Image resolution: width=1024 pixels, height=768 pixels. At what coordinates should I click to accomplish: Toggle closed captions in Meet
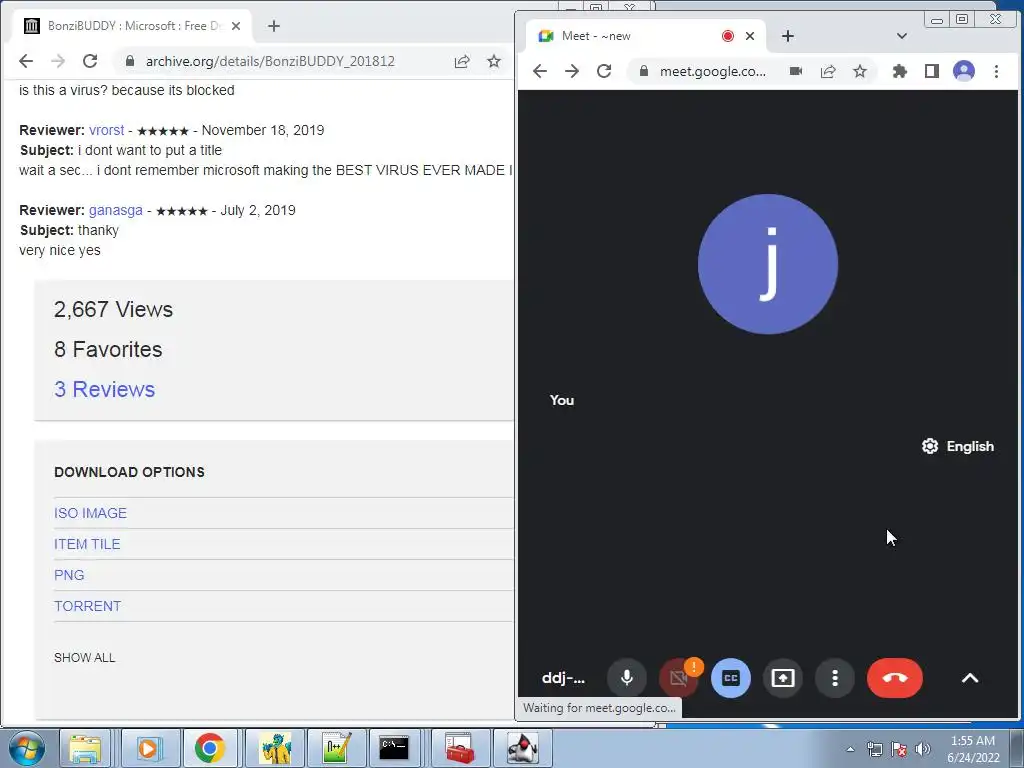click(x=730, y=678)
